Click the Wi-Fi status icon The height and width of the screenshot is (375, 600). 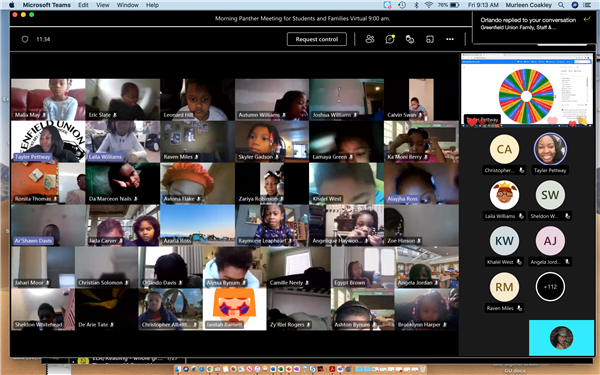[429, 5]
